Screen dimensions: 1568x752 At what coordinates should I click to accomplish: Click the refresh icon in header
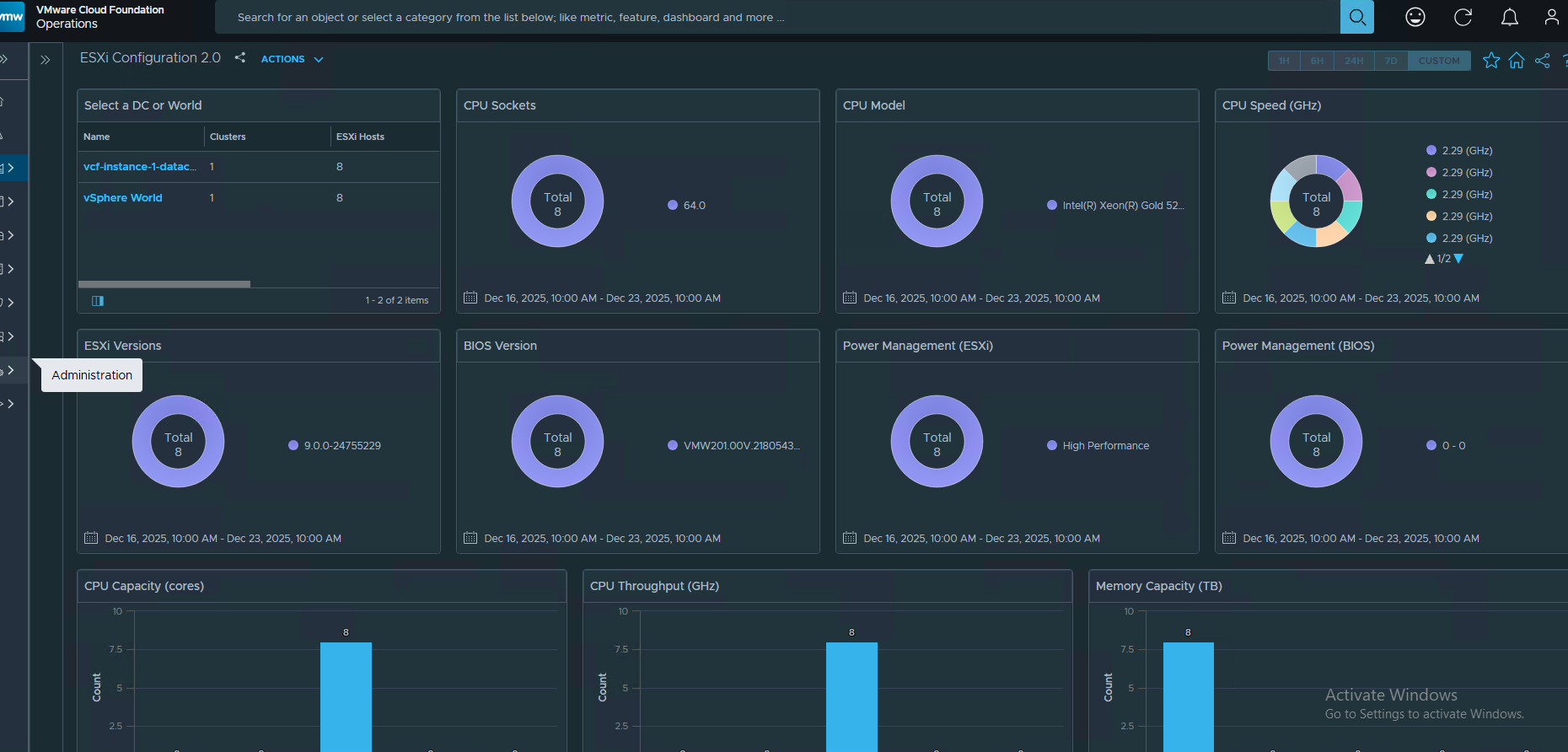(1463, 17)
